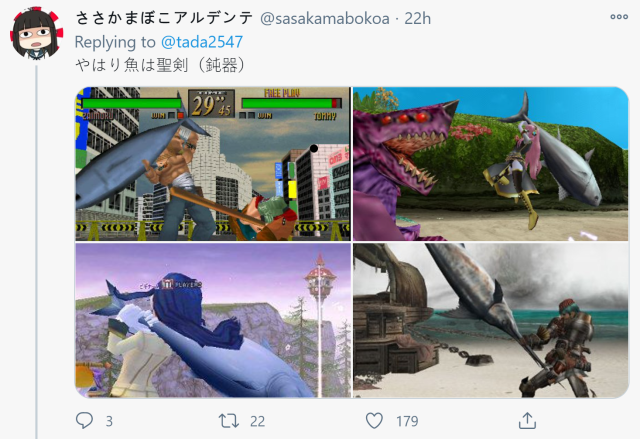Open the reply icon with speech bubble
This screenshot has height=439, width=640.
click(x=84, y=420)
